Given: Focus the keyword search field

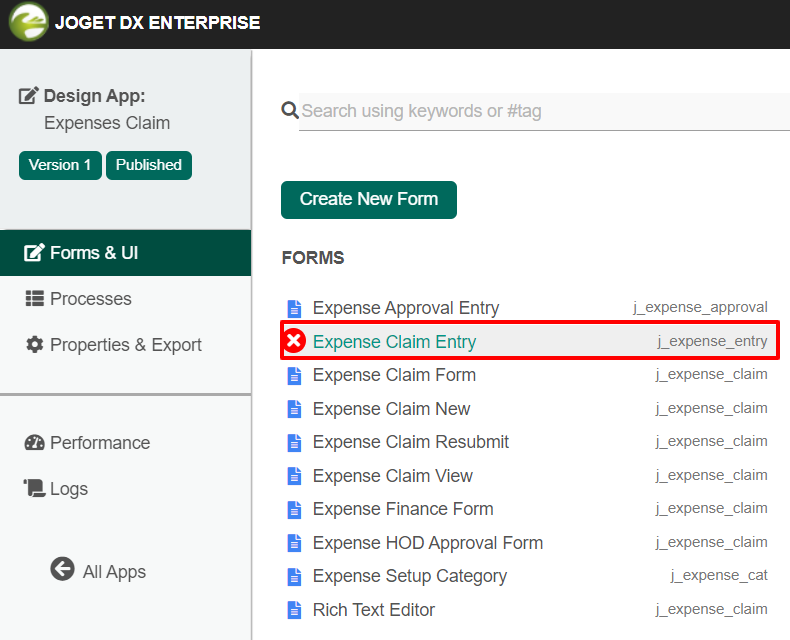Looking at the screenshot, I should pyautogui.click(x=540, y=111).
